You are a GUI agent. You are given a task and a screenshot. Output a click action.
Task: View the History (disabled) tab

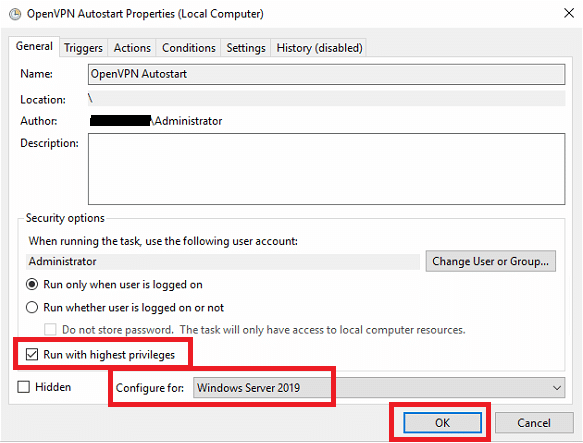tap(319, 48)
